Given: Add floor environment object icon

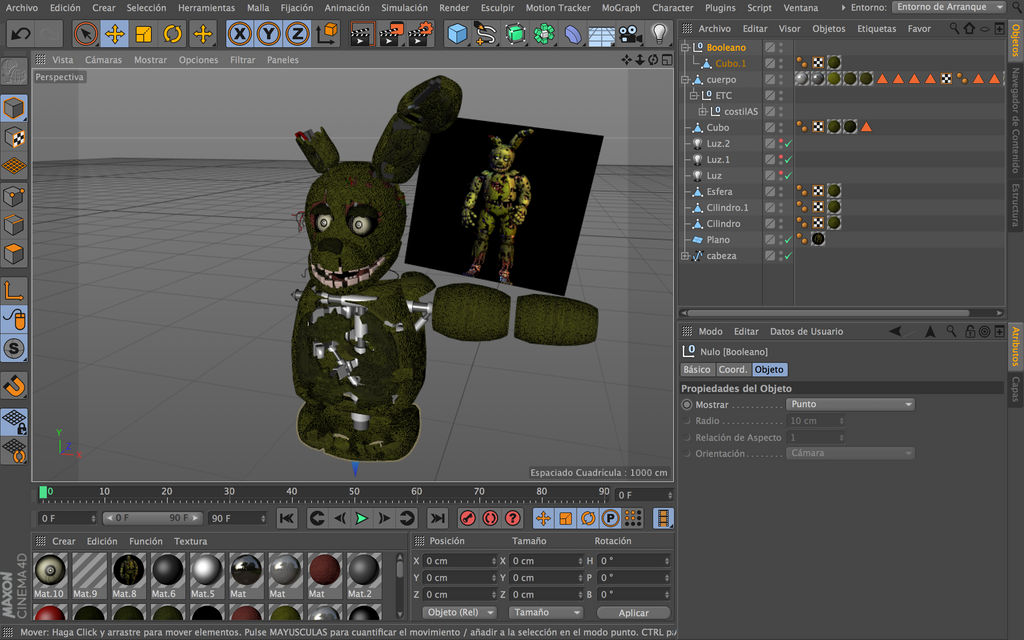Looking at the screenshot, I should tap(601, 34).
